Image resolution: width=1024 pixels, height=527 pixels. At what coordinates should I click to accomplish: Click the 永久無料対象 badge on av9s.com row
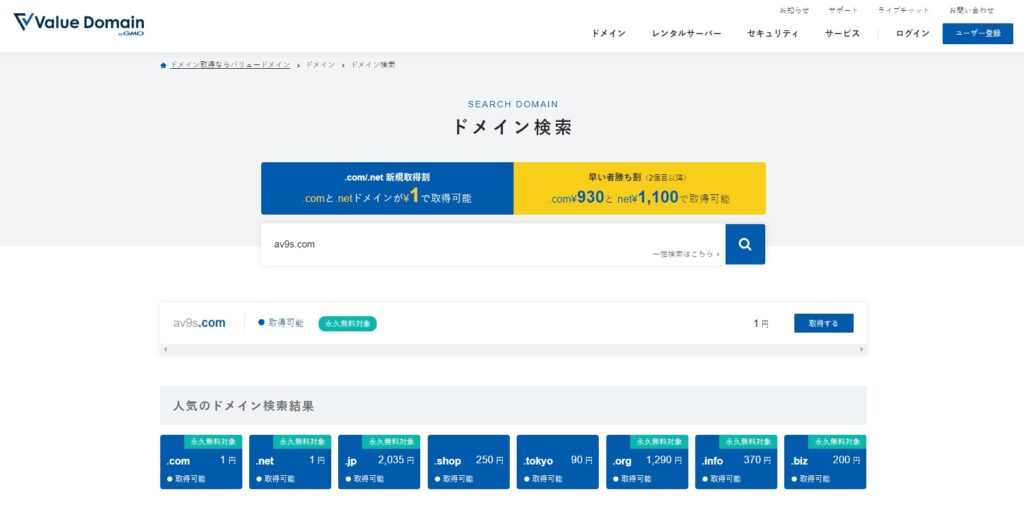(x=347, y=323)
